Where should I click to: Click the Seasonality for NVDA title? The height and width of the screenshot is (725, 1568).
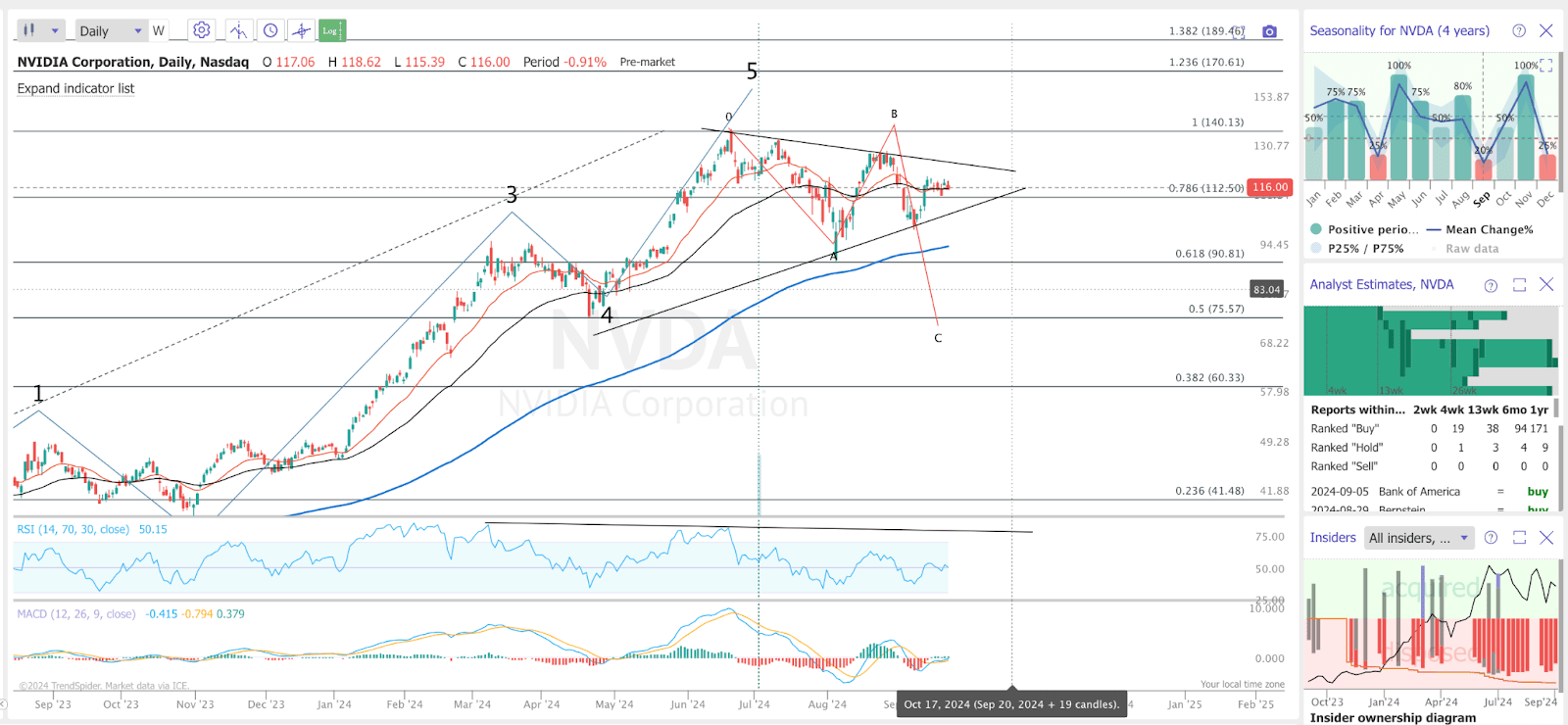1399,30
